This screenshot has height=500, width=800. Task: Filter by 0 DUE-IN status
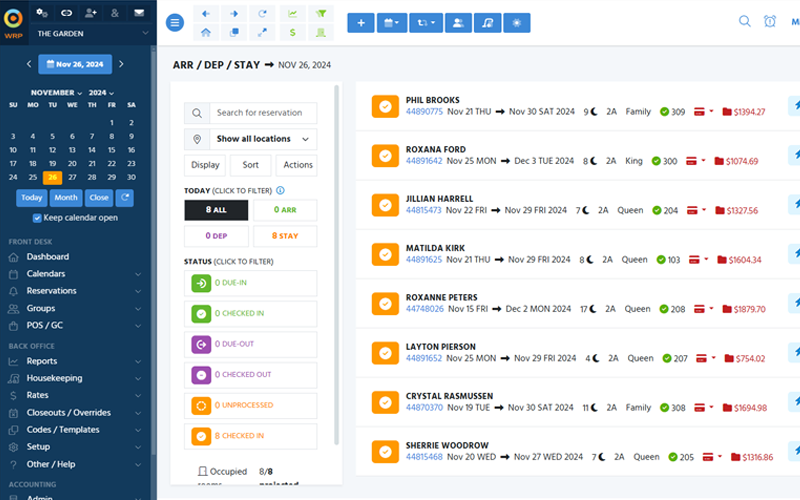click(251, 283)
